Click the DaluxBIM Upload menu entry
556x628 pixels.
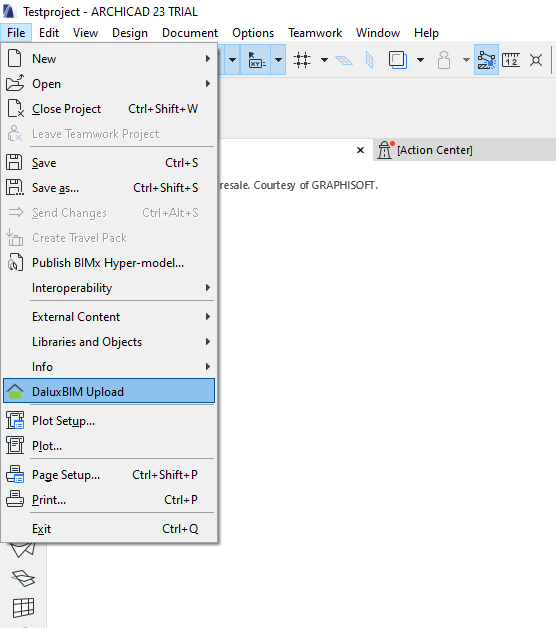(x=109, y=391)
